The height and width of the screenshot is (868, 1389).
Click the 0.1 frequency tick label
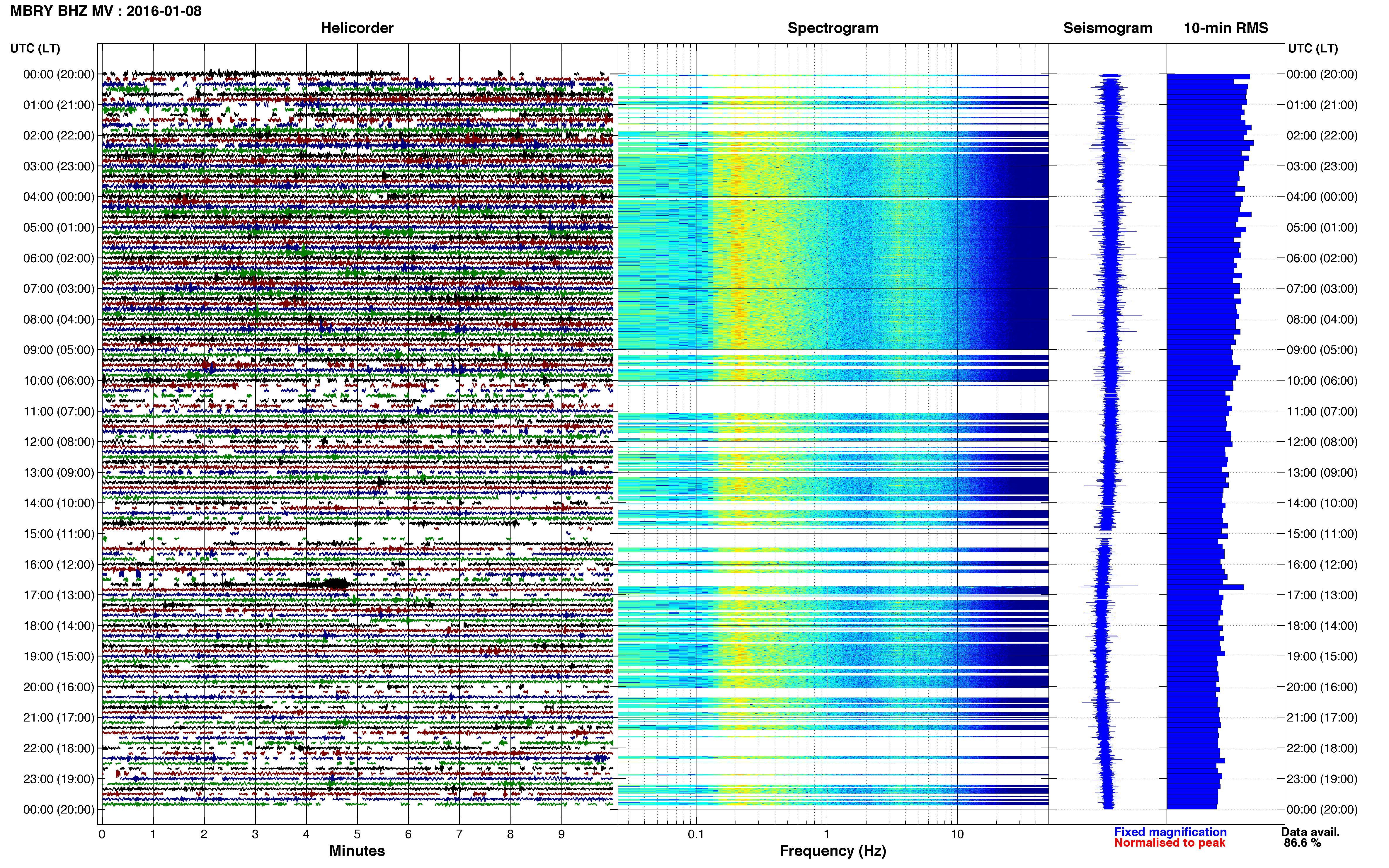pyautogui.click(x=696, y=834)
